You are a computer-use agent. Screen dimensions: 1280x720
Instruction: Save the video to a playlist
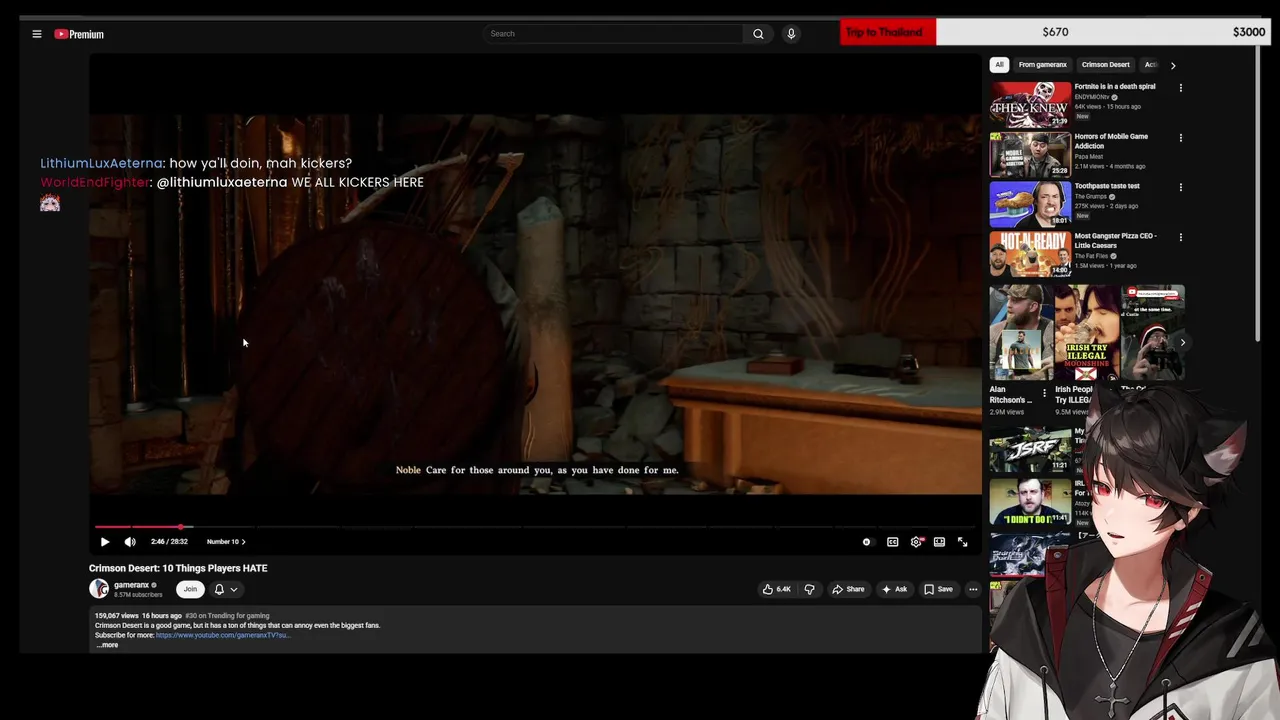[x=938, y=589]
